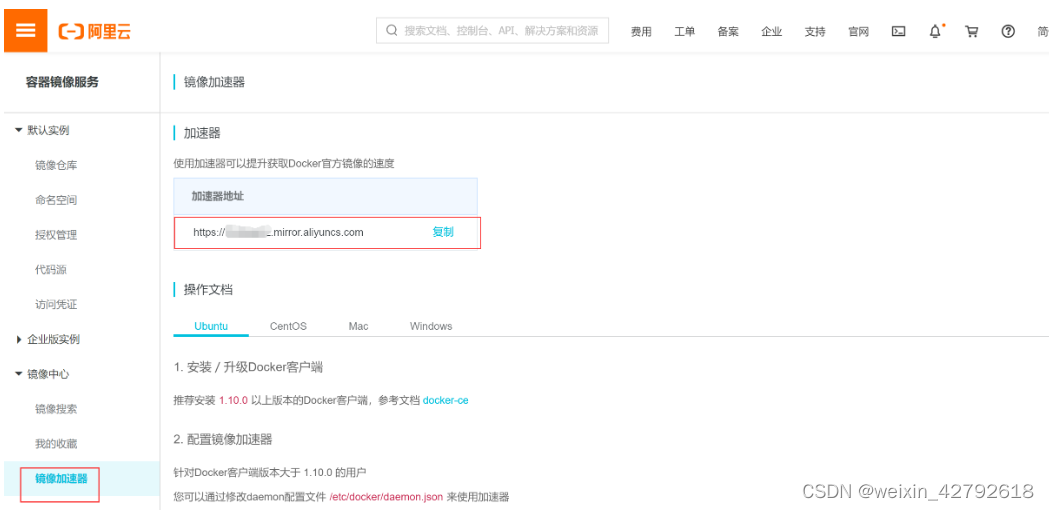Switch to the Mac tab

coord(359,326)
